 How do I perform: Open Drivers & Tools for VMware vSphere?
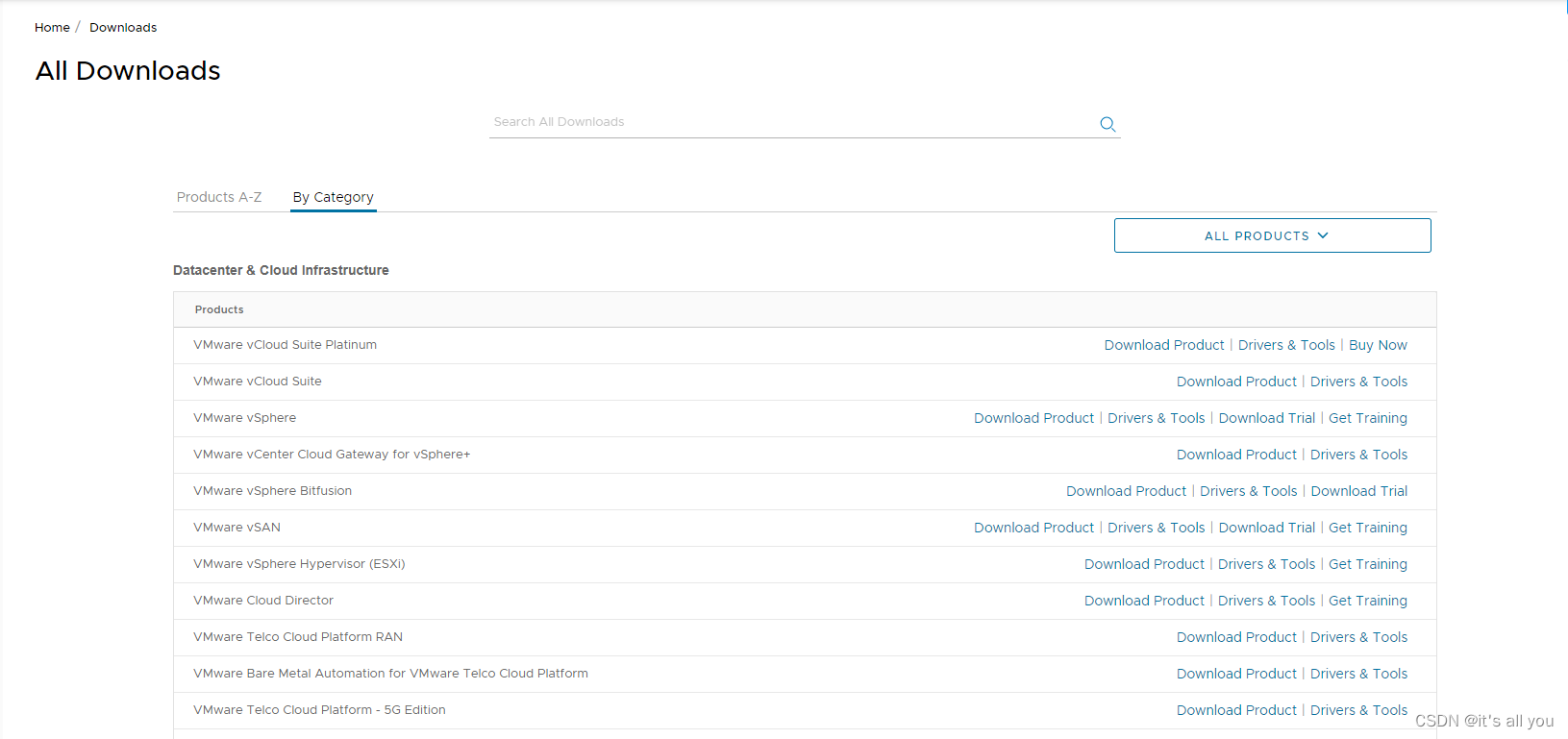click(1156, 418)
